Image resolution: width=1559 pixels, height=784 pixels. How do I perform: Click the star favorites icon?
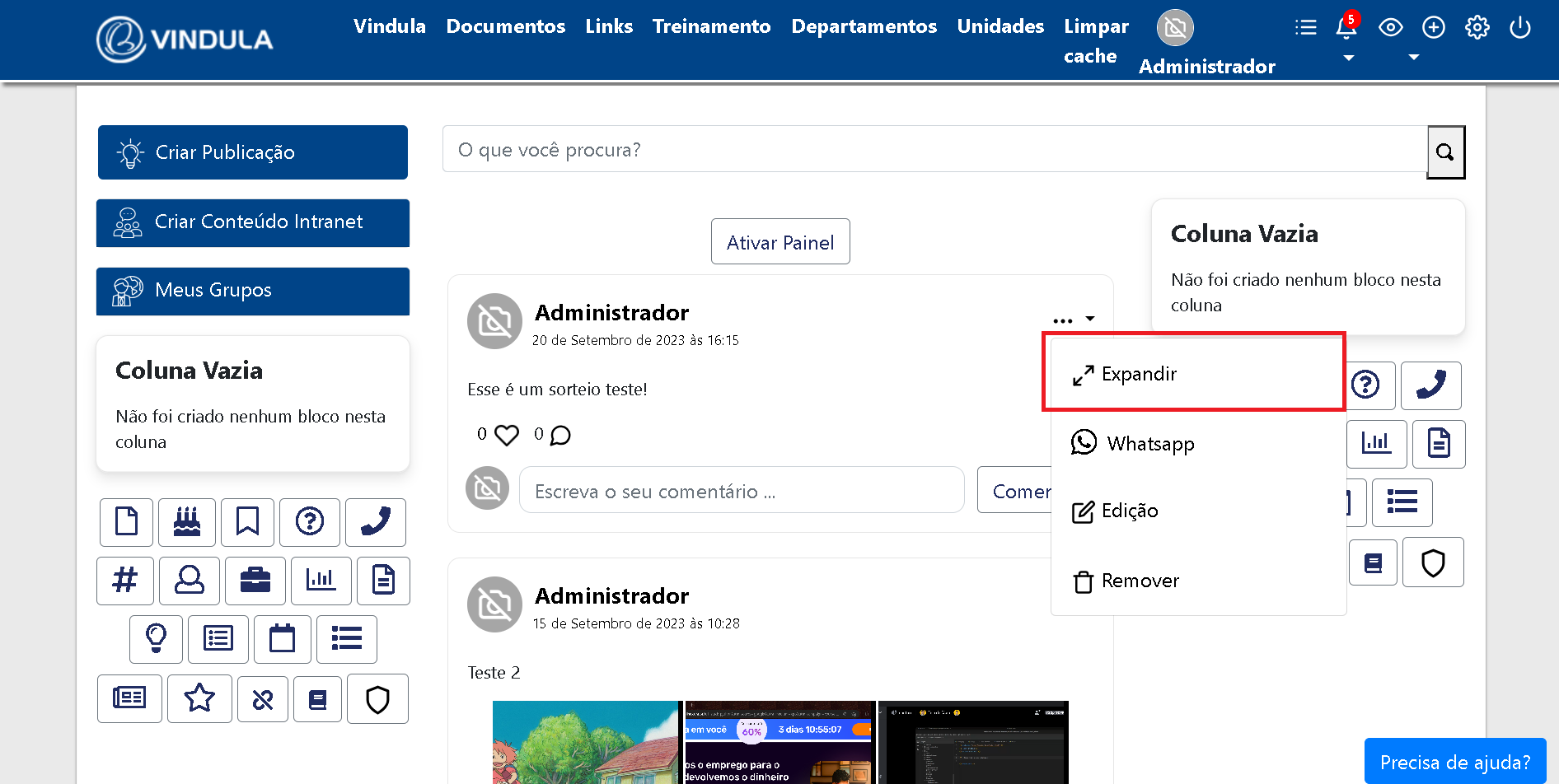tap(199, 699)
